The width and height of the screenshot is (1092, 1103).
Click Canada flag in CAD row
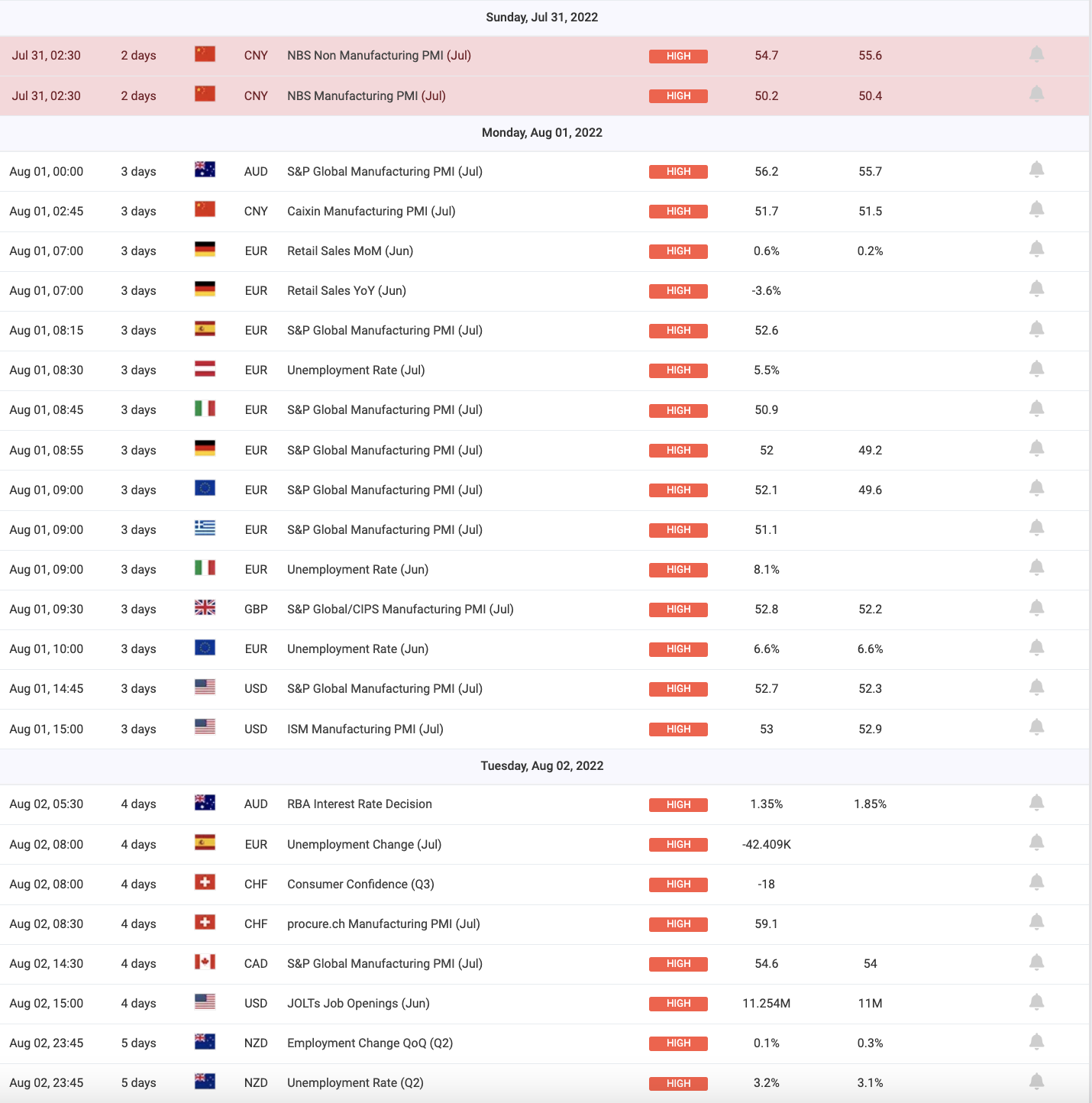pyautogui.click(x=205, y=962)
